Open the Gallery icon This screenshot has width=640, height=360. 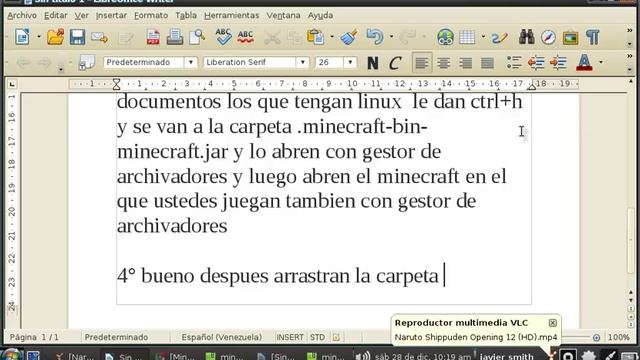pos(571,37)
